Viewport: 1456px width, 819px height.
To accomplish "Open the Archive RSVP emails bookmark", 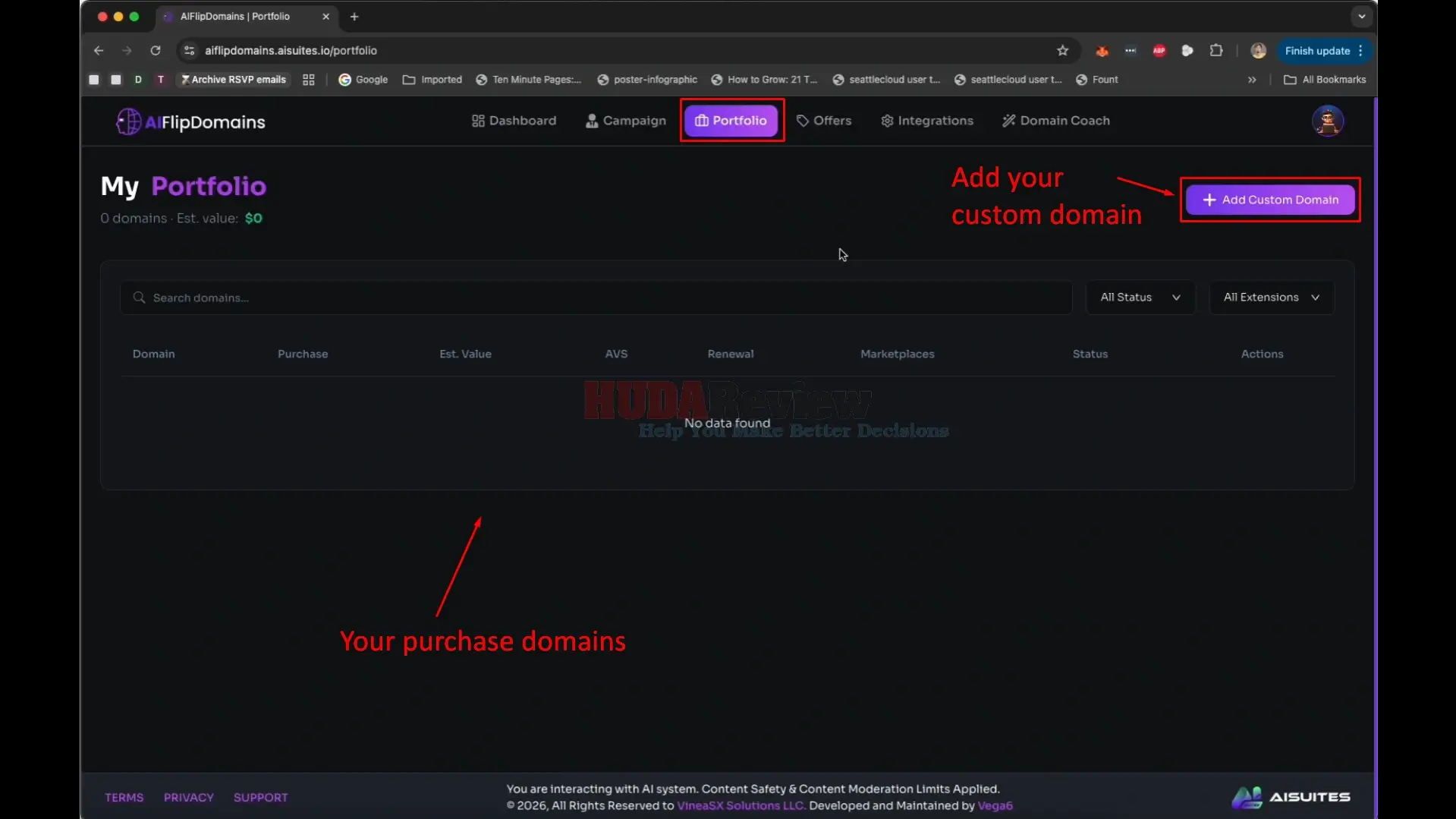I will pos(234,80).
